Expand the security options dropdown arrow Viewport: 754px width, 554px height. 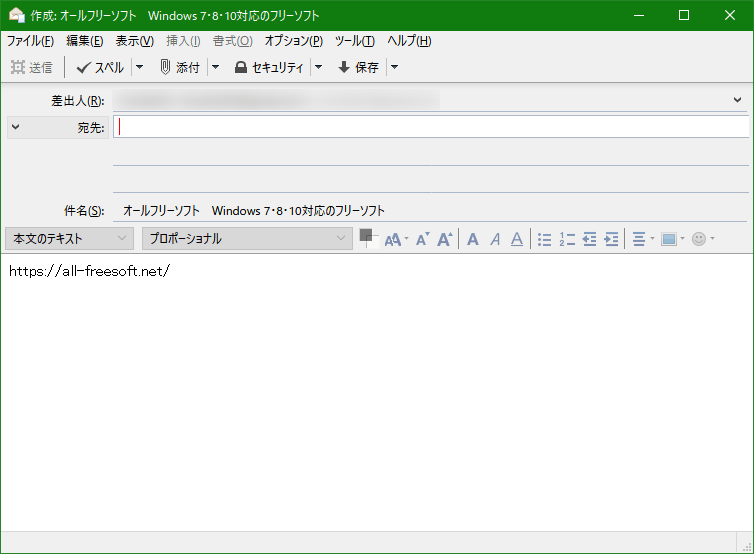tap(318, 67)
